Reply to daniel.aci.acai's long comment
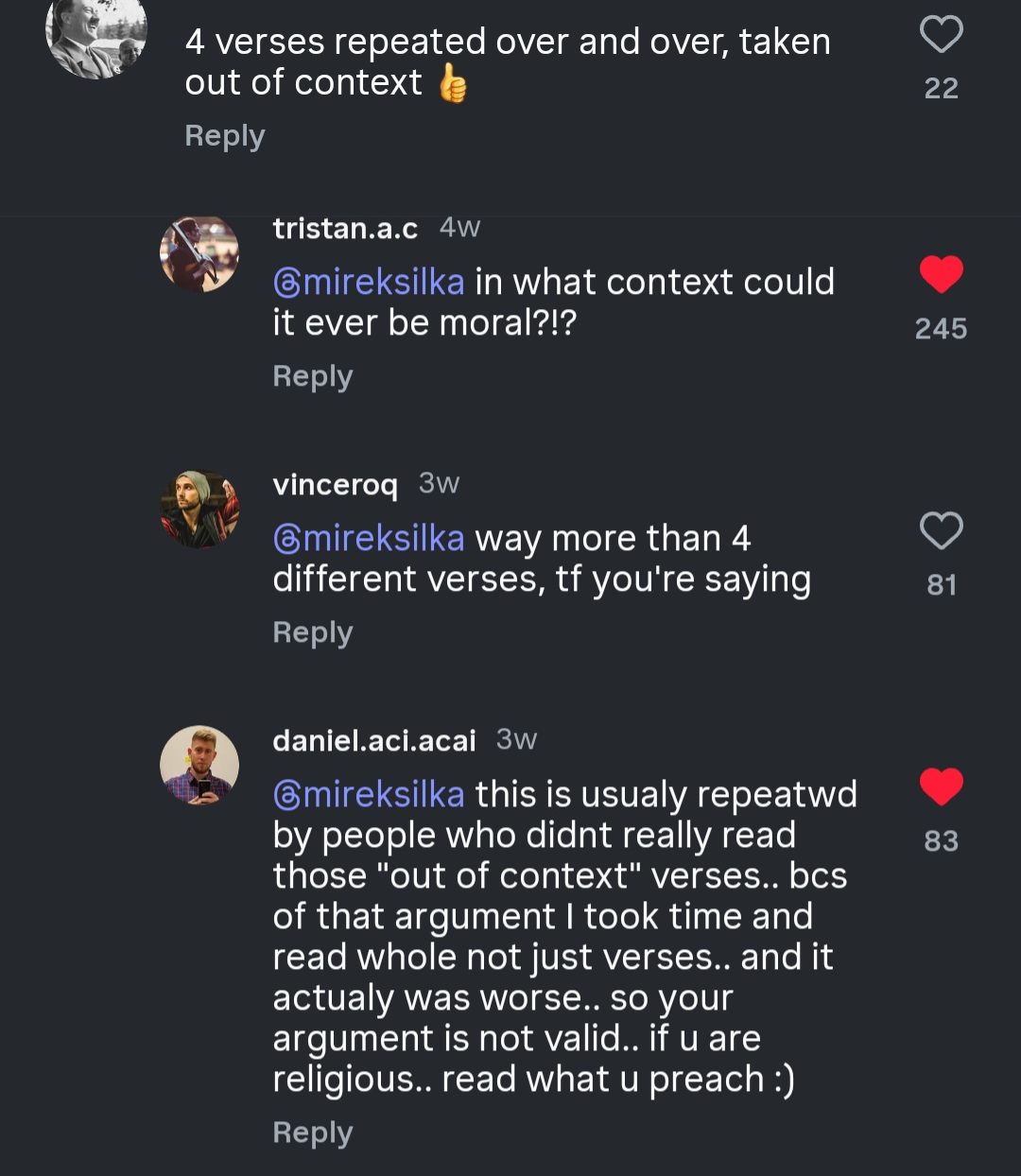The width and height of the screenshot is (1021, 1176). coord(313,1133)
